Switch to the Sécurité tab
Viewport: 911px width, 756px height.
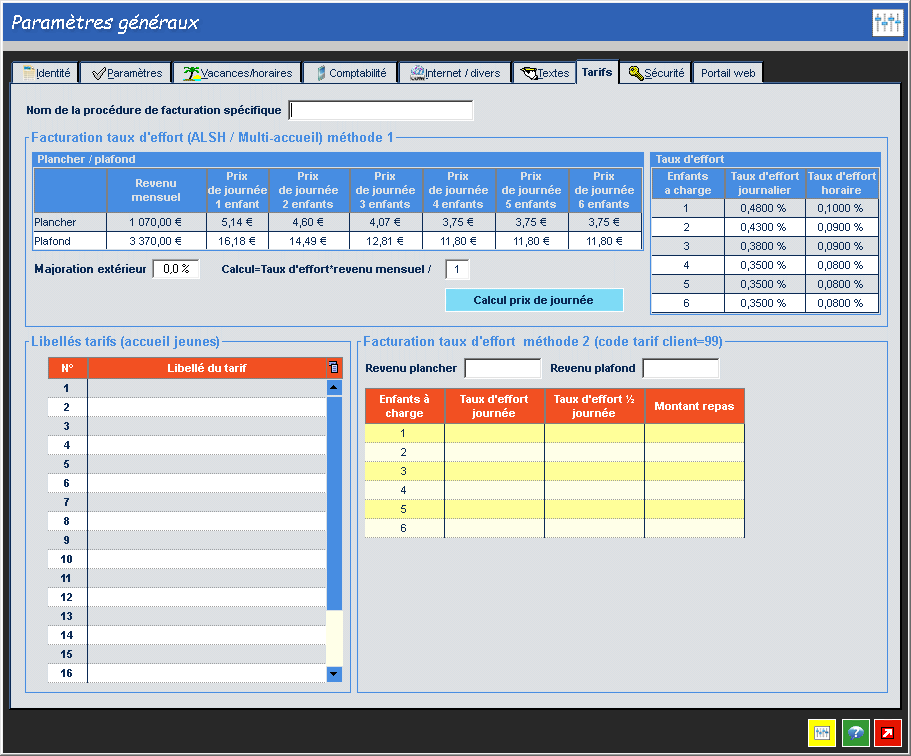[x=656, y=73]
